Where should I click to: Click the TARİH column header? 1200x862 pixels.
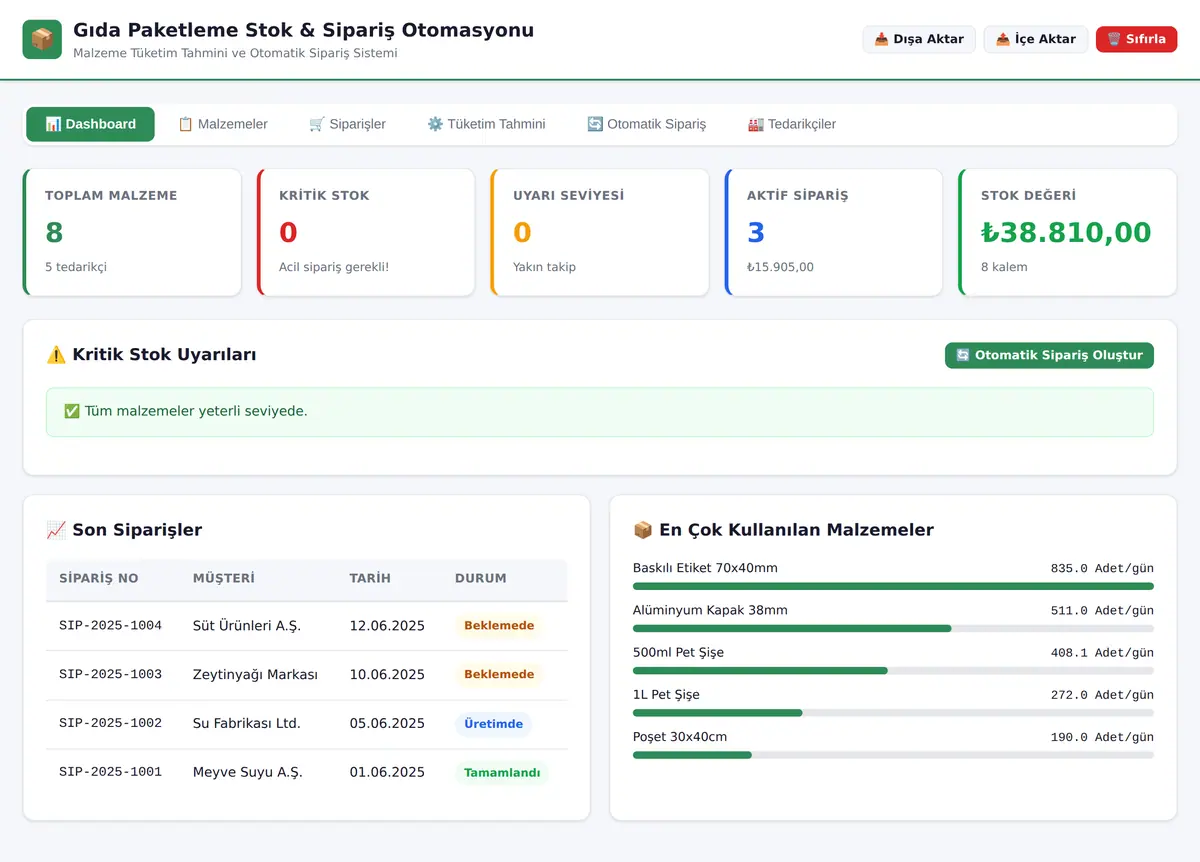[370, 578]
